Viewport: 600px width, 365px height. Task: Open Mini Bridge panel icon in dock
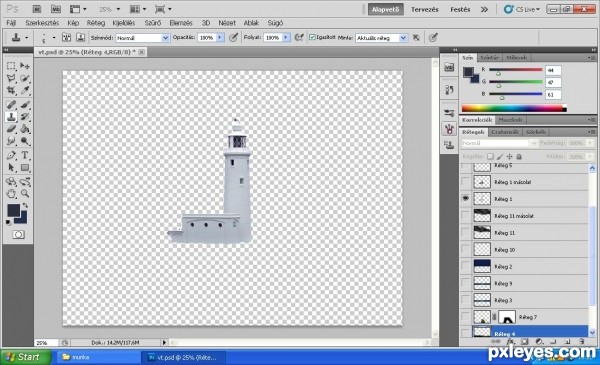coord(449,68)
